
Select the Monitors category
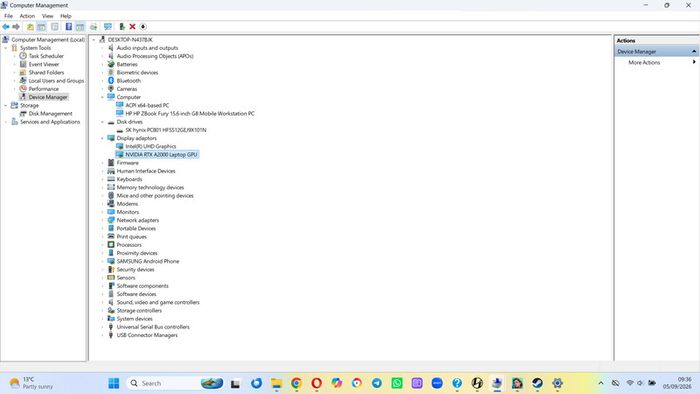tap(128, 212)
